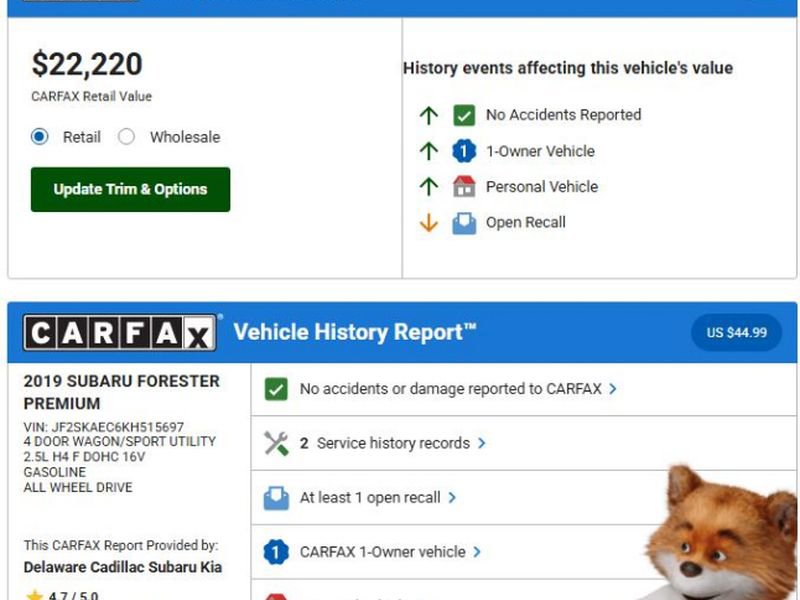Viewport: 800px width, 600px height.
Task: Select the Retail radio button
Action: pyautogui.click(x=40, y=137)
